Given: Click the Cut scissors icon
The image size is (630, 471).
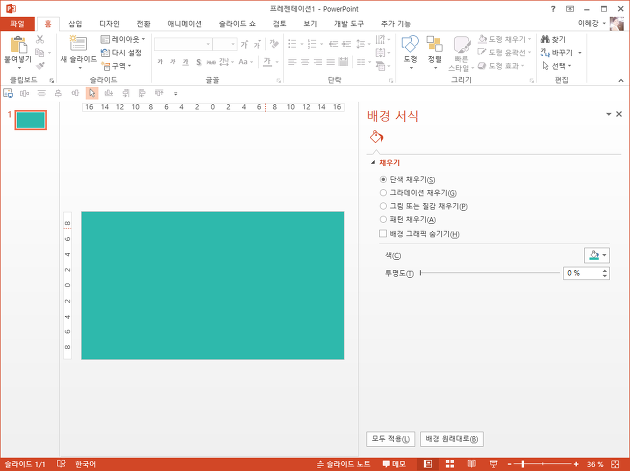Looking at the screenshot, I should (40, 39).
